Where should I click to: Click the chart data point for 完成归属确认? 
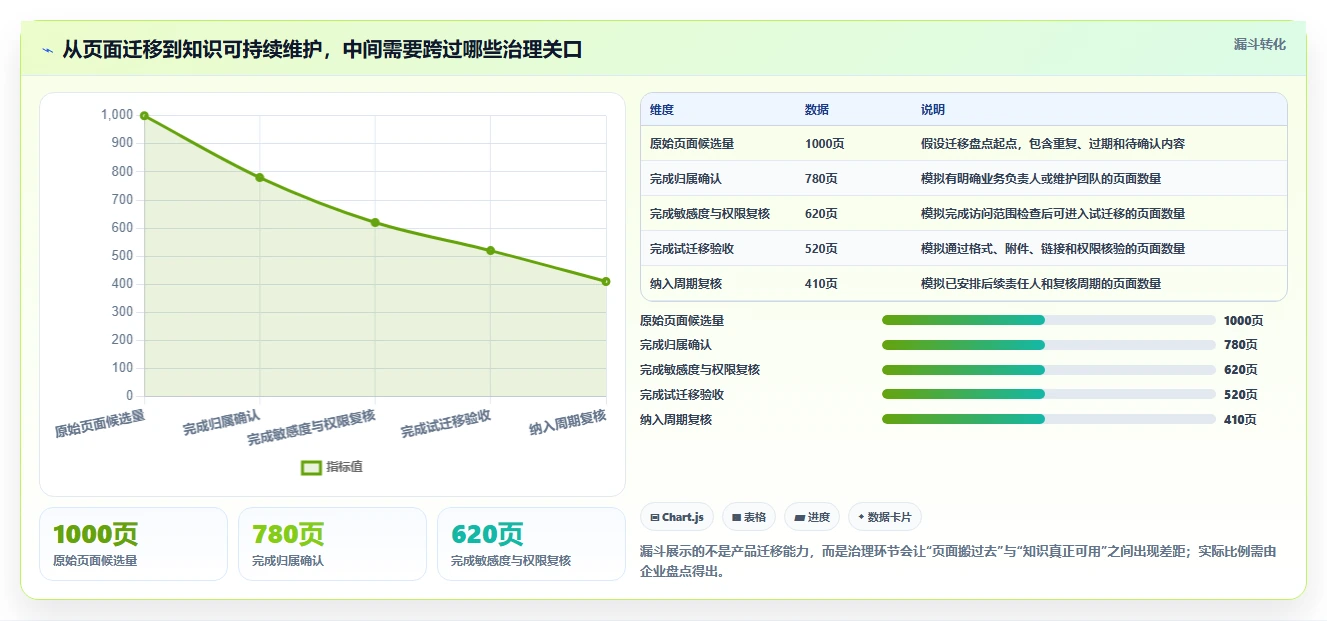[x=260, y=177]
